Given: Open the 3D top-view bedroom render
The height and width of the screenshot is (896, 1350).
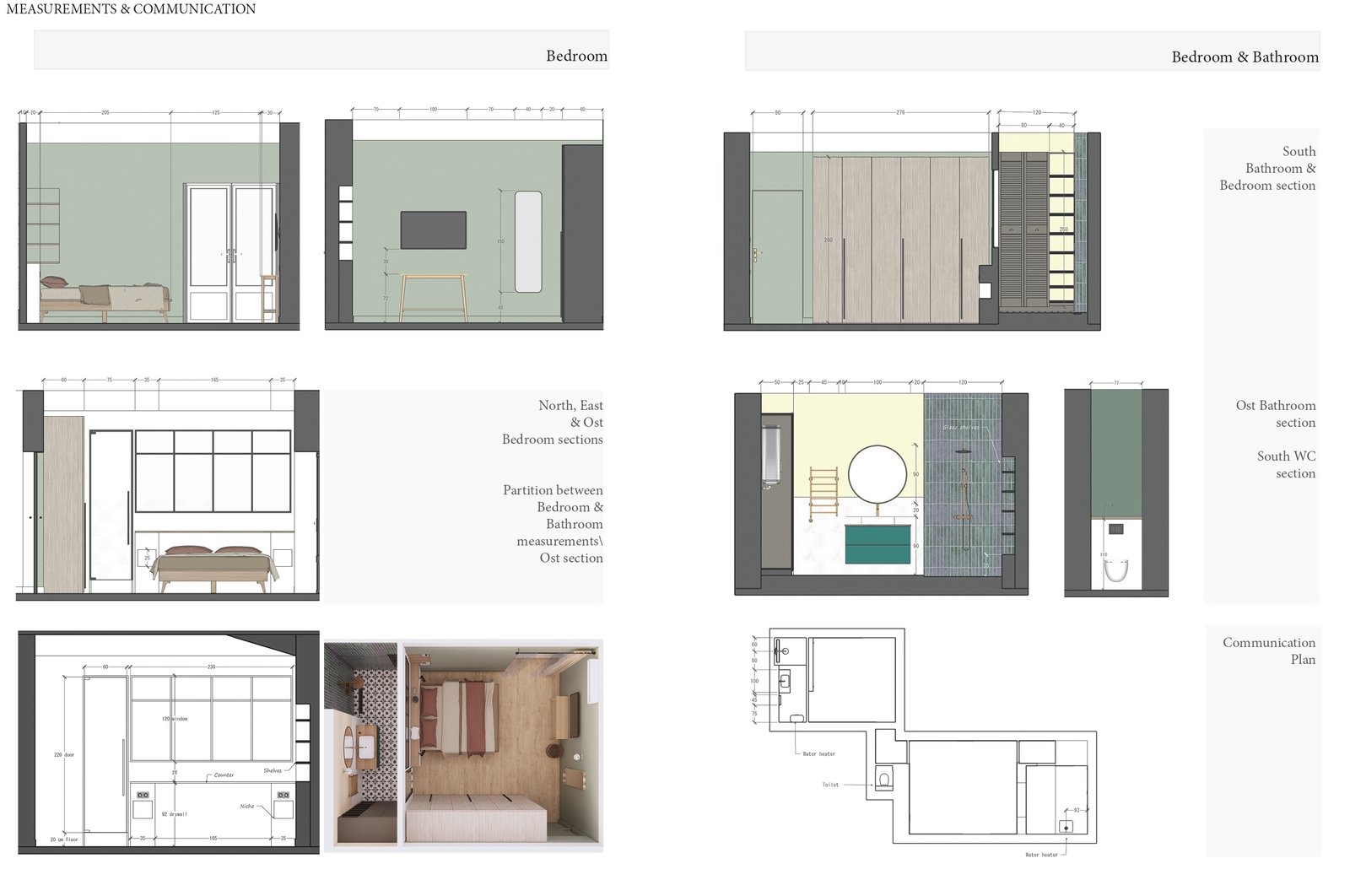Looking at the screenshot, I should pyautogui.click(x=463, y=744).
